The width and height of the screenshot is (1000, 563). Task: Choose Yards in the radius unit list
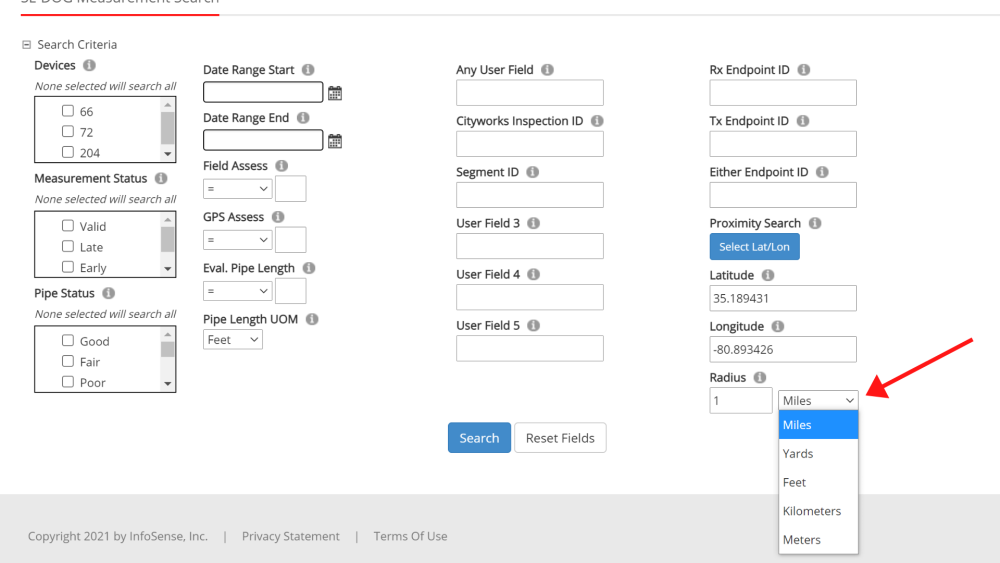coord(798,454)
